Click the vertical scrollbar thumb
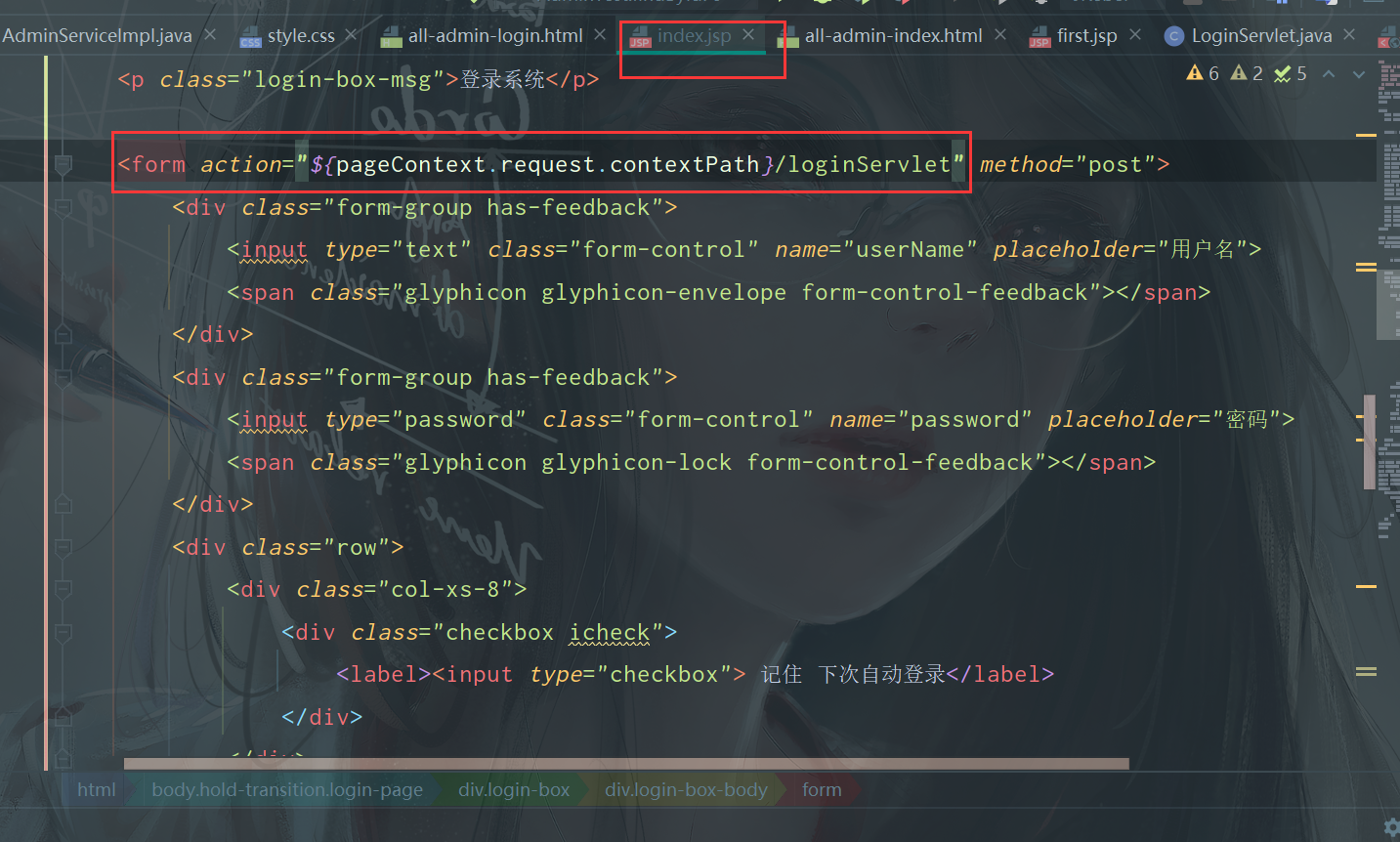1400x842 pixels. [1370, 442]
